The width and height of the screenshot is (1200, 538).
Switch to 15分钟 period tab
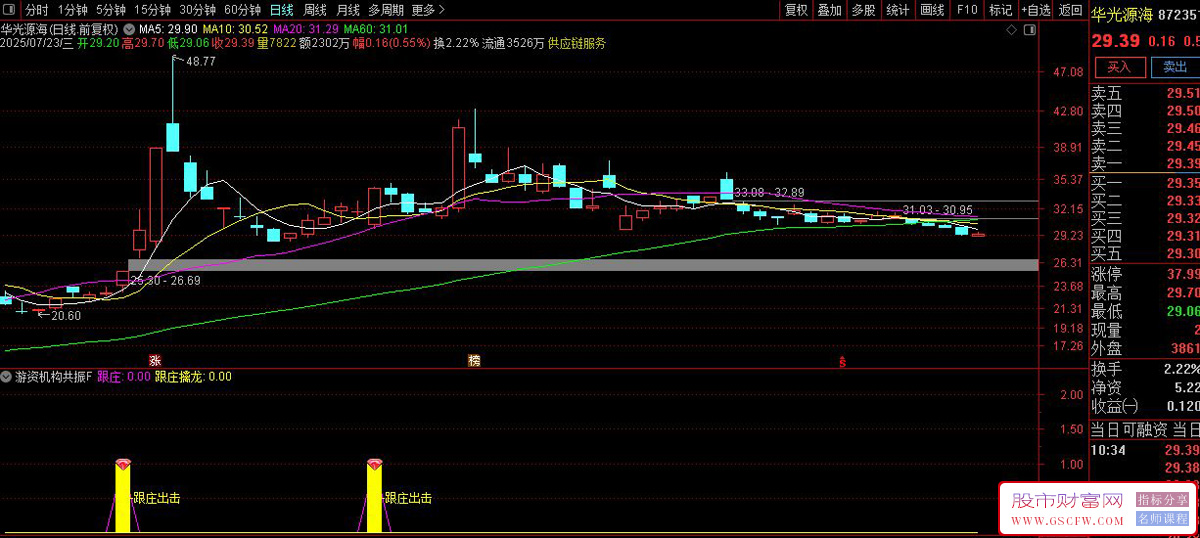click(152, 10)
